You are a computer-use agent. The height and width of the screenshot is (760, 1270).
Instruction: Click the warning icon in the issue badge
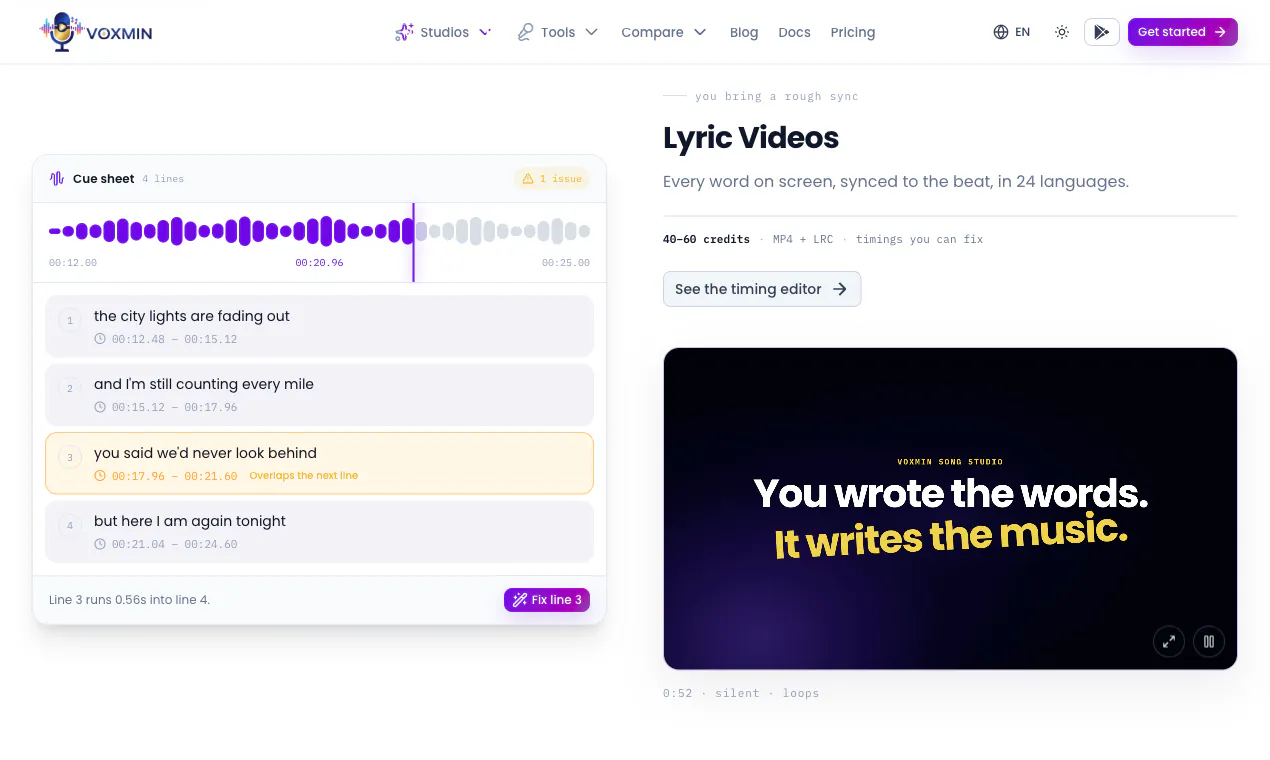(528, 179)
